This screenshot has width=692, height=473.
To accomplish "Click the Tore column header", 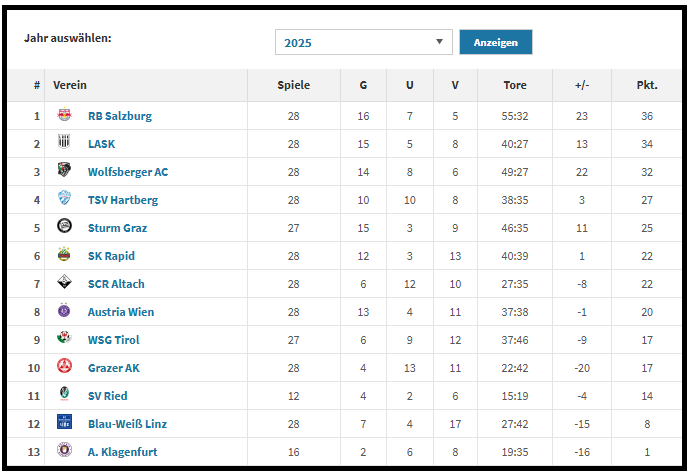I will click(x=515, y=85).
